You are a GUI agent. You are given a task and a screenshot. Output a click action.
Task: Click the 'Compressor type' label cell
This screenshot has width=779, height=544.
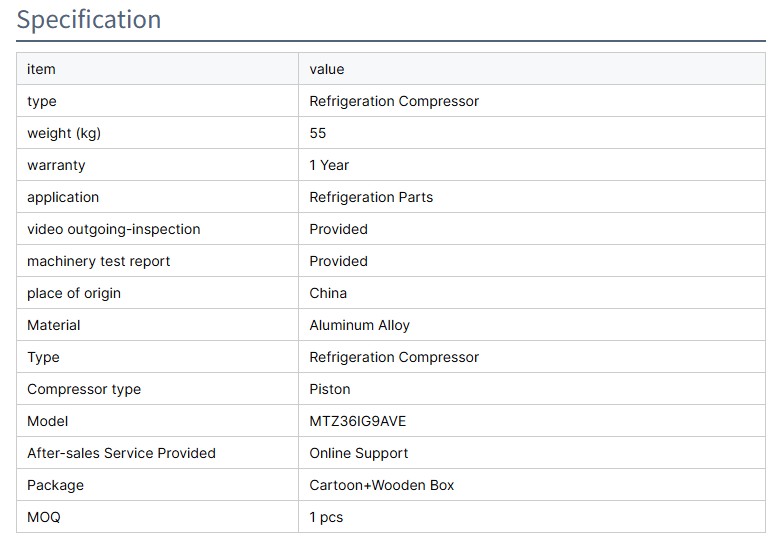[84, 389]
